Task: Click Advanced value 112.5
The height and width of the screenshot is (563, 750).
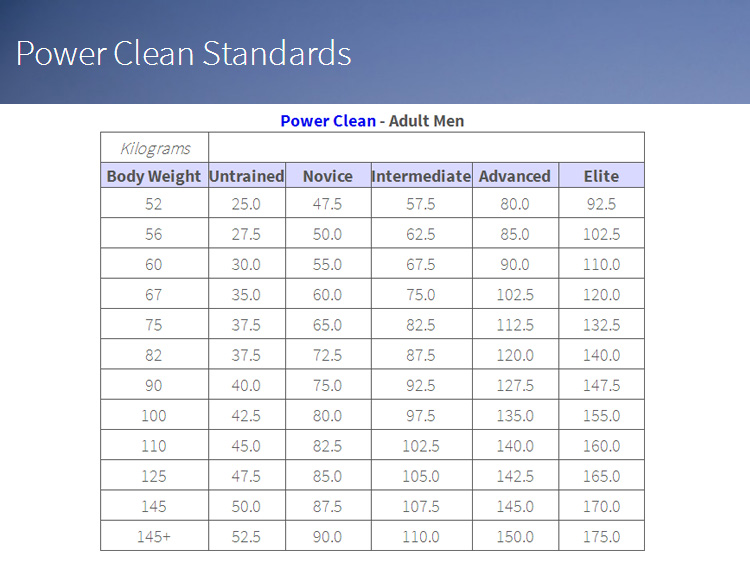Action: (x=515, y=325)
